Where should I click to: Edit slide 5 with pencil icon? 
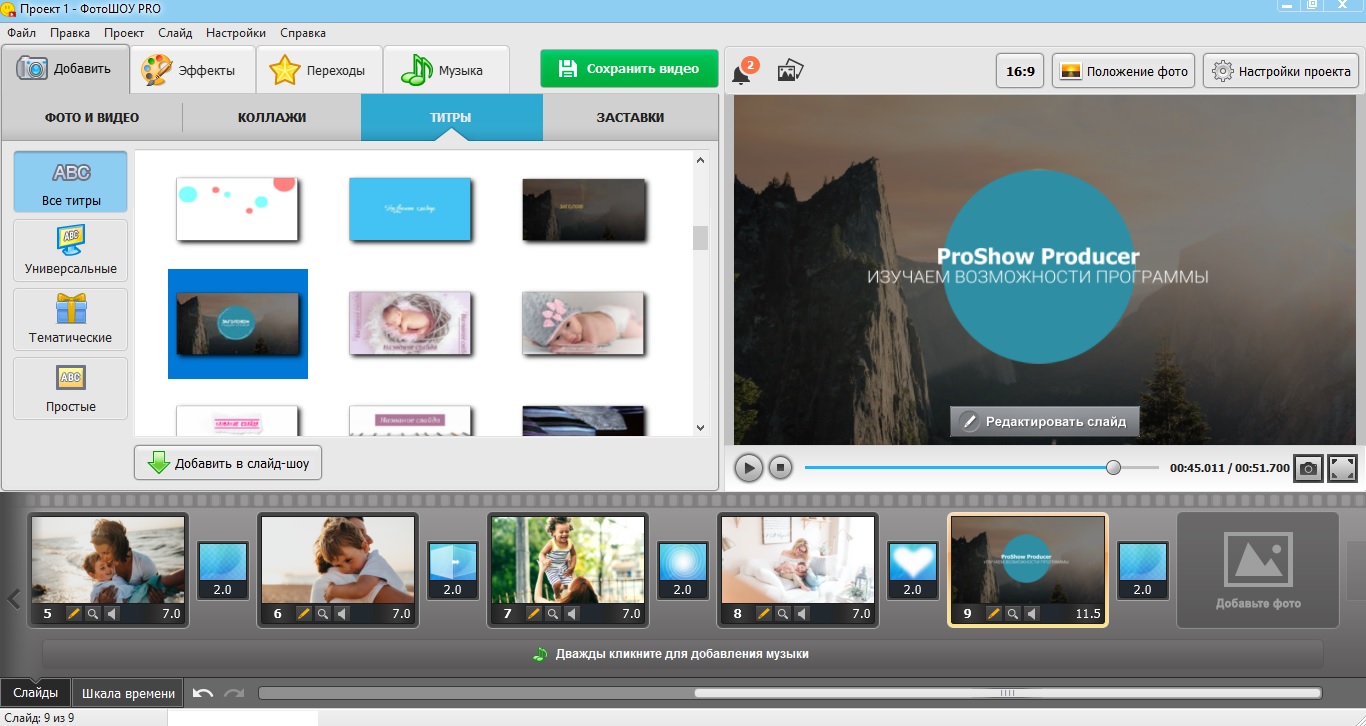pos(73,614)
